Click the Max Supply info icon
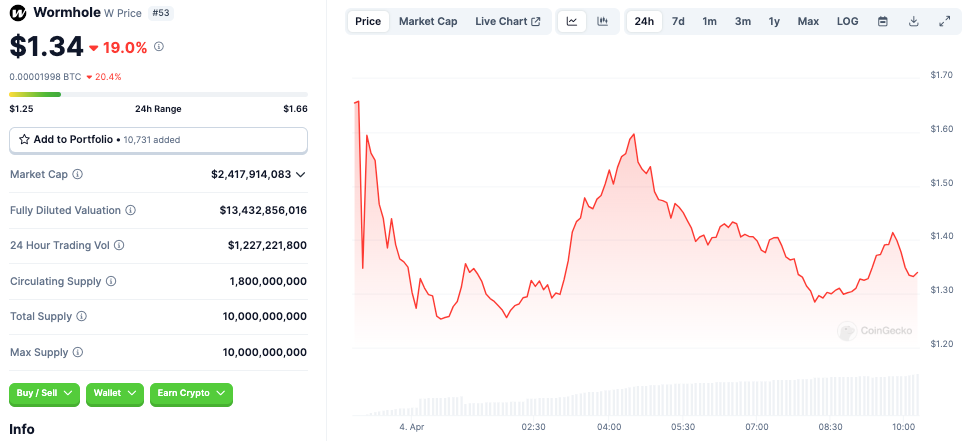The image size is (968, 441). (x=78, y=353)
